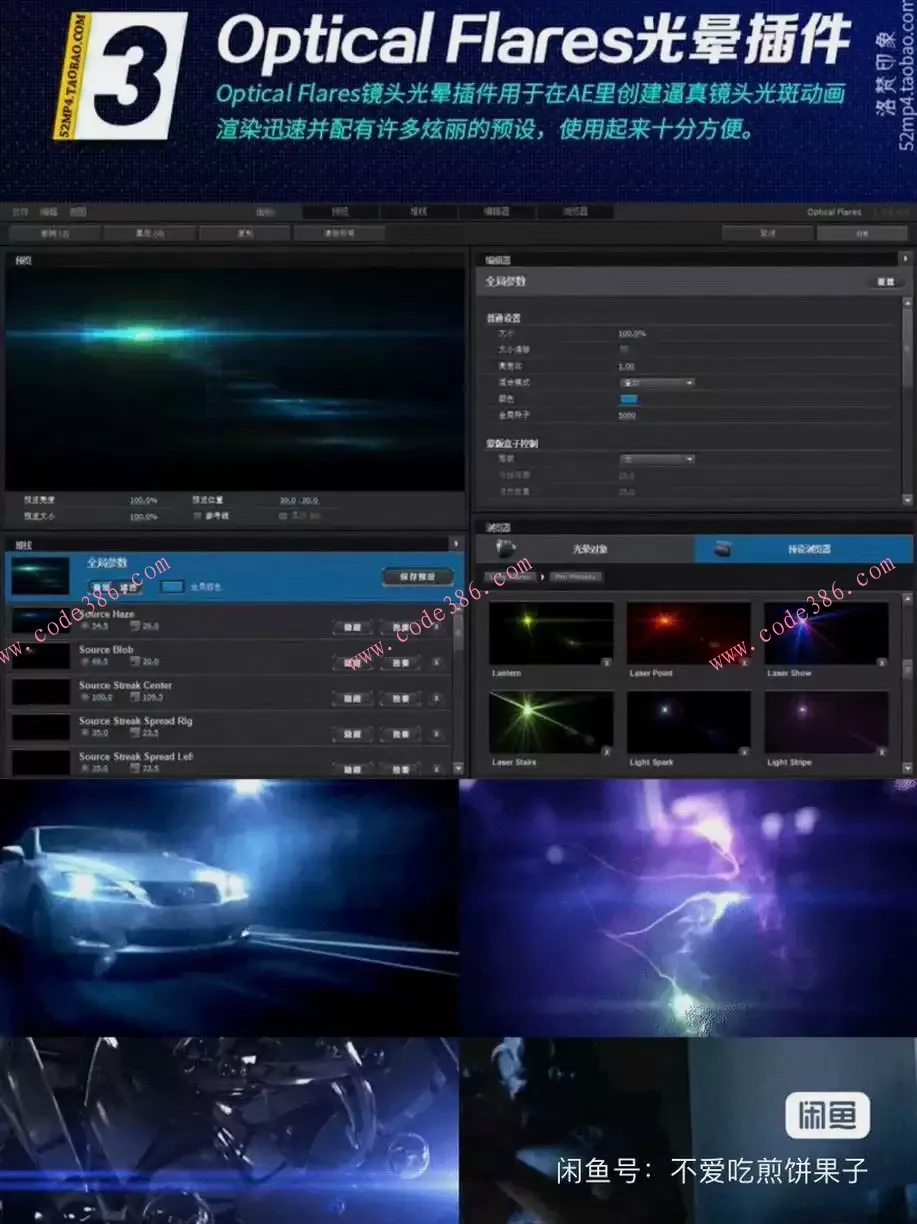The height and width of the screenshot is (1224, 917).
Task: Toggle the 大小偏移 checkbox in global parameters
Action: click(x=625, y=350)
